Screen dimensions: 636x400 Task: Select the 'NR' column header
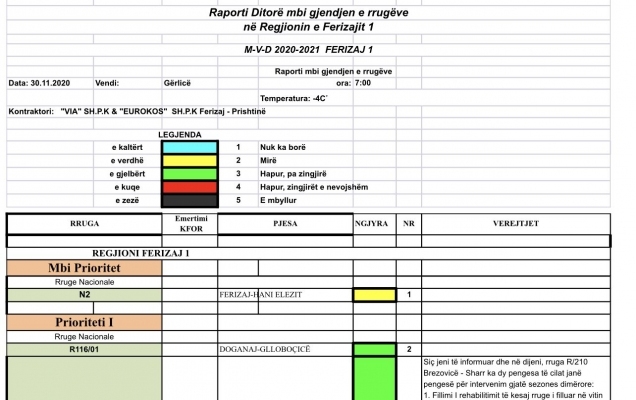pos(409,224)
